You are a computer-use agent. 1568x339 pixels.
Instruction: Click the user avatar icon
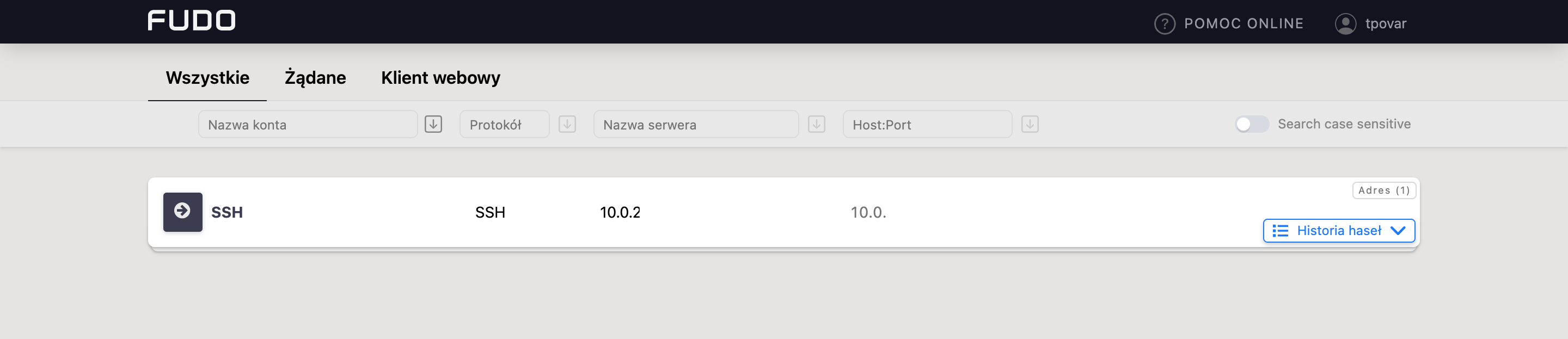(x=1345, y=24)
